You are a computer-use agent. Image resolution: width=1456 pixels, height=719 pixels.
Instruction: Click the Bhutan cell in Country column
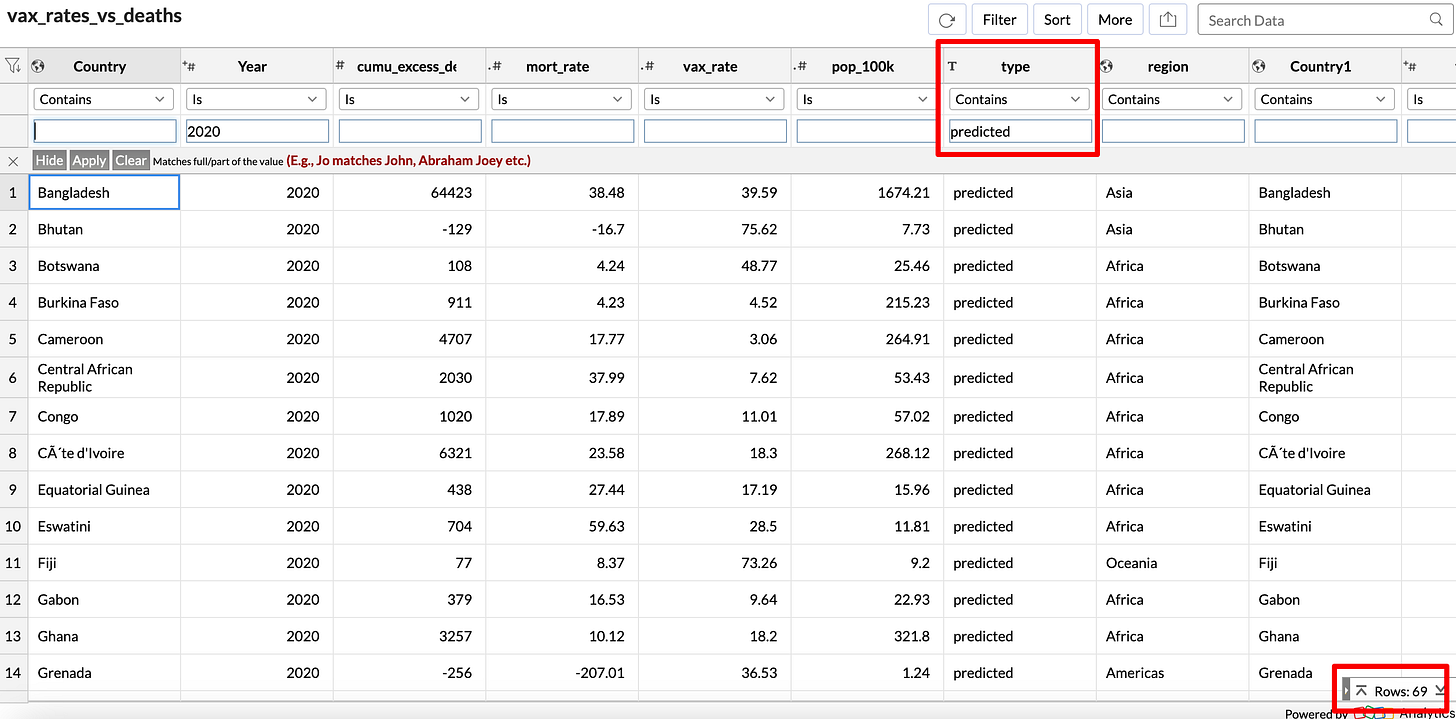tap(104, 229)
